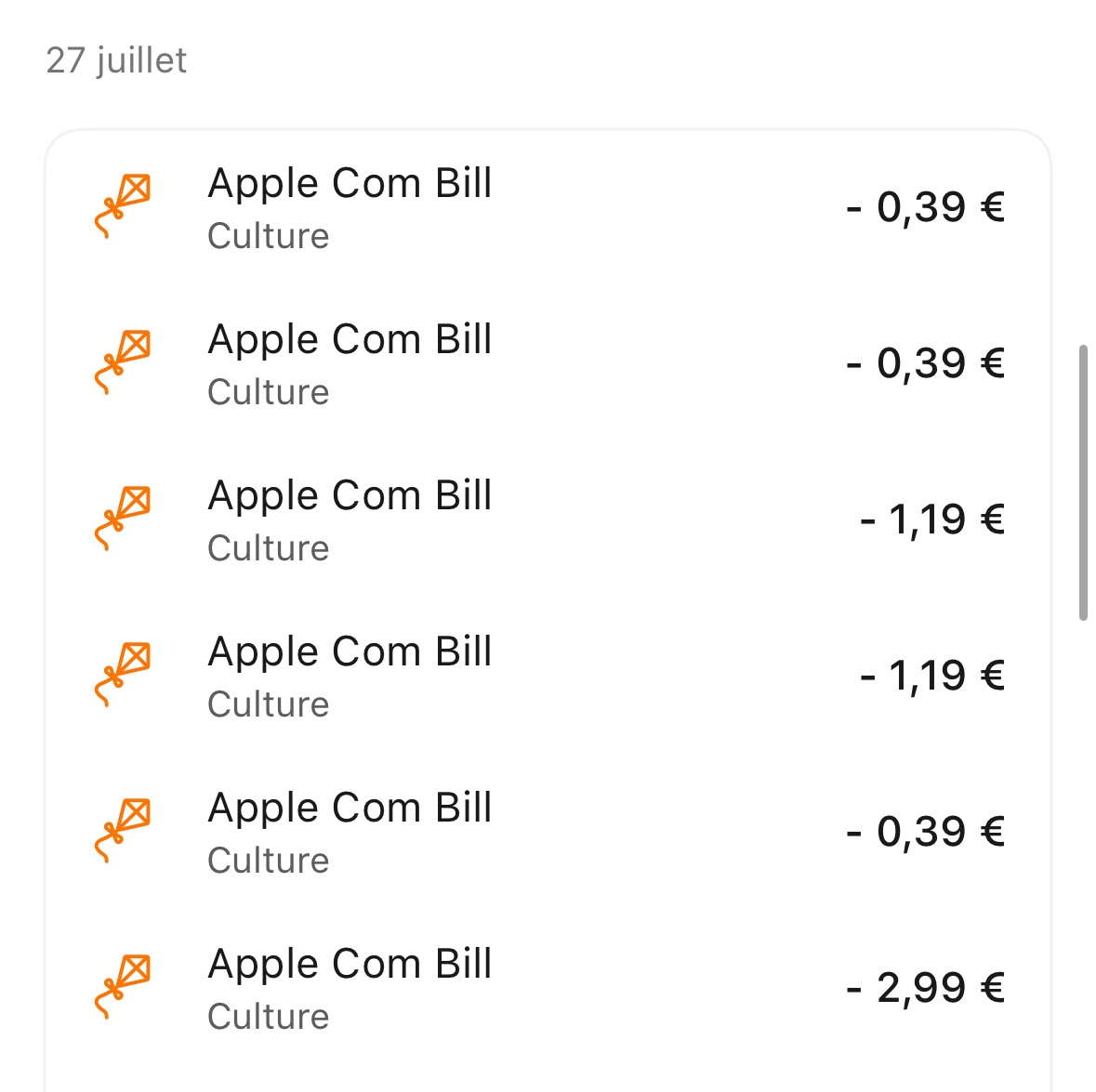
Task: Click the - 0,39 € amount in the fifth row
Action: 925,831
